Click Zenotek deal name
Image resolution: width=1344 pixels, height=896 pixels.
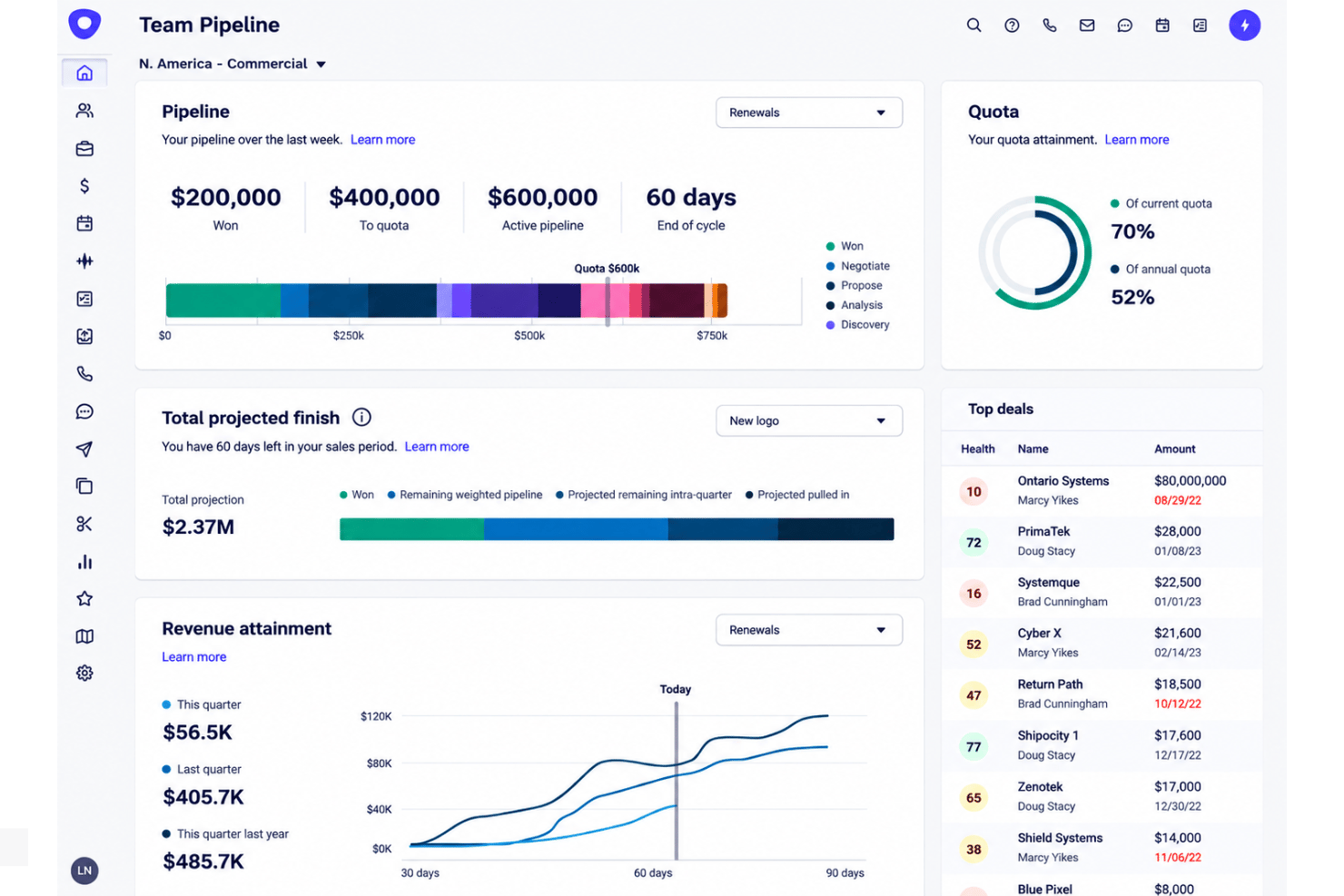1041,787
